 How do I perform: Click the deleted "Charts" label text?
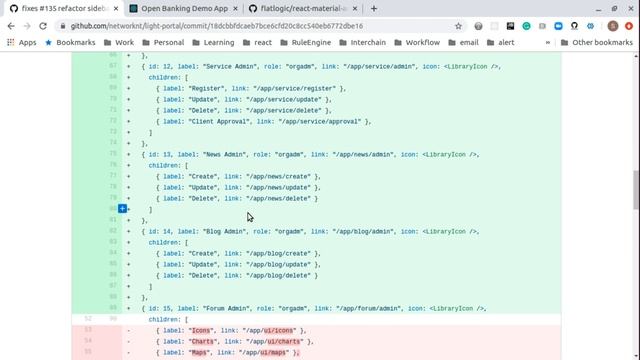click(x=202, y=342)
